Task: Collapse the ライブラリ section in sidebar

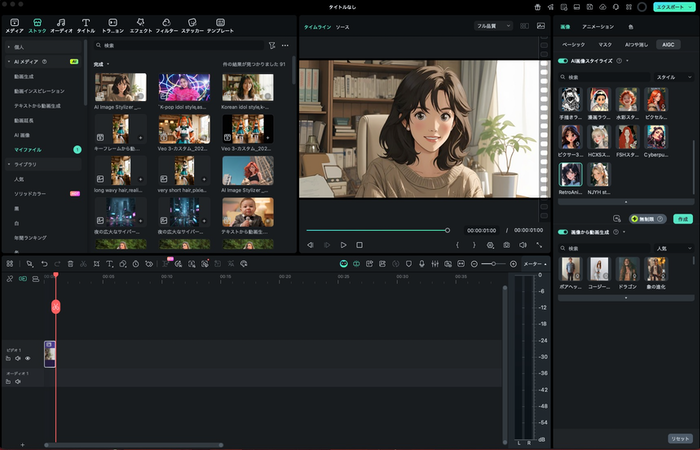Action: (9, 163)
